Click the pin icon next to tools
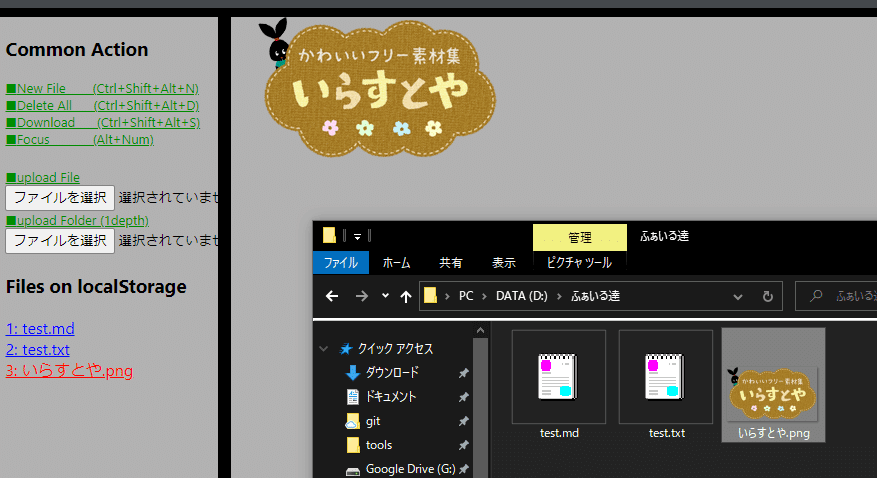 [x=464, y=445]
